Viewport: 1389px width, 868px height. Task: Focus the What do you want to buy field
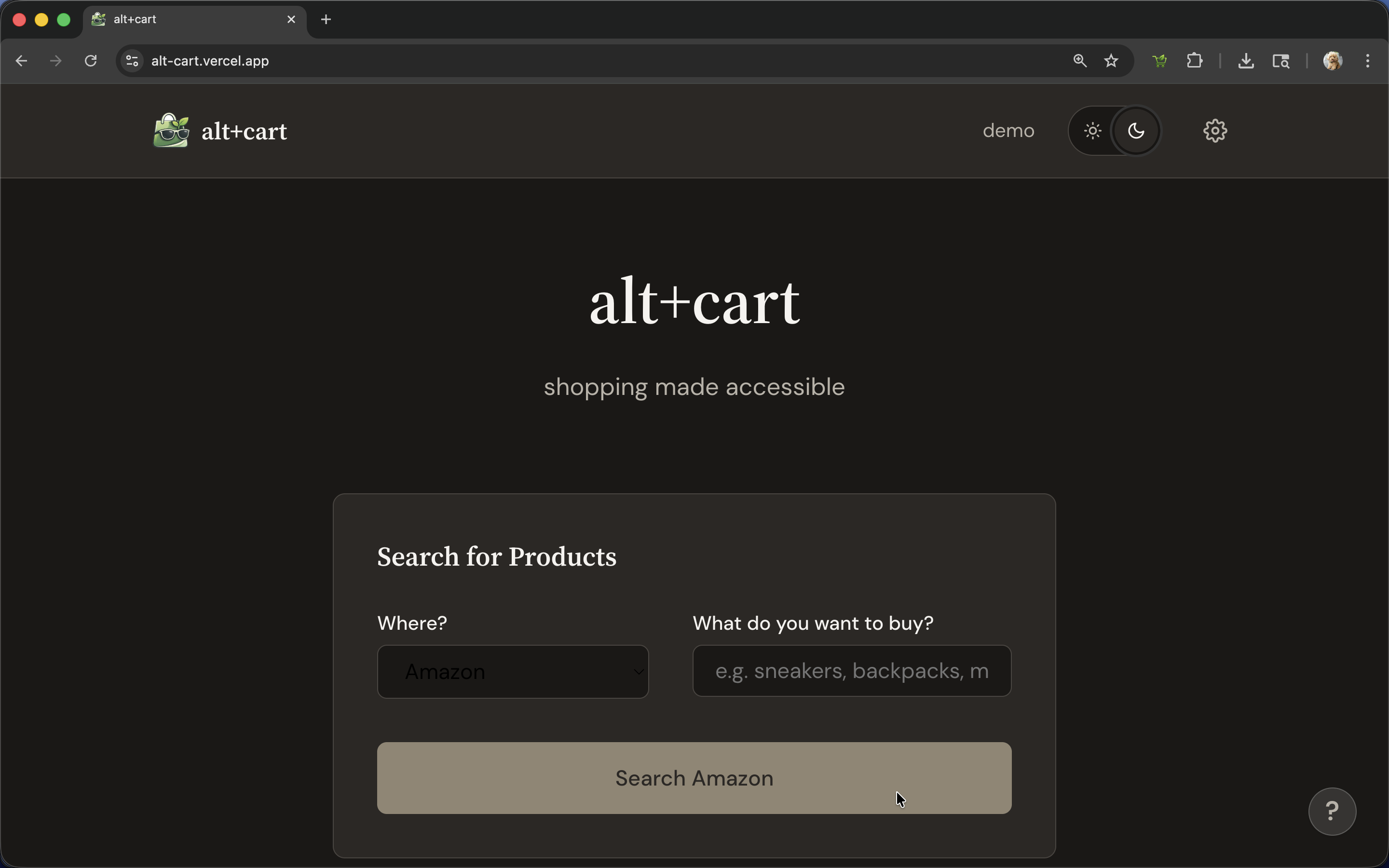point(851,670)
